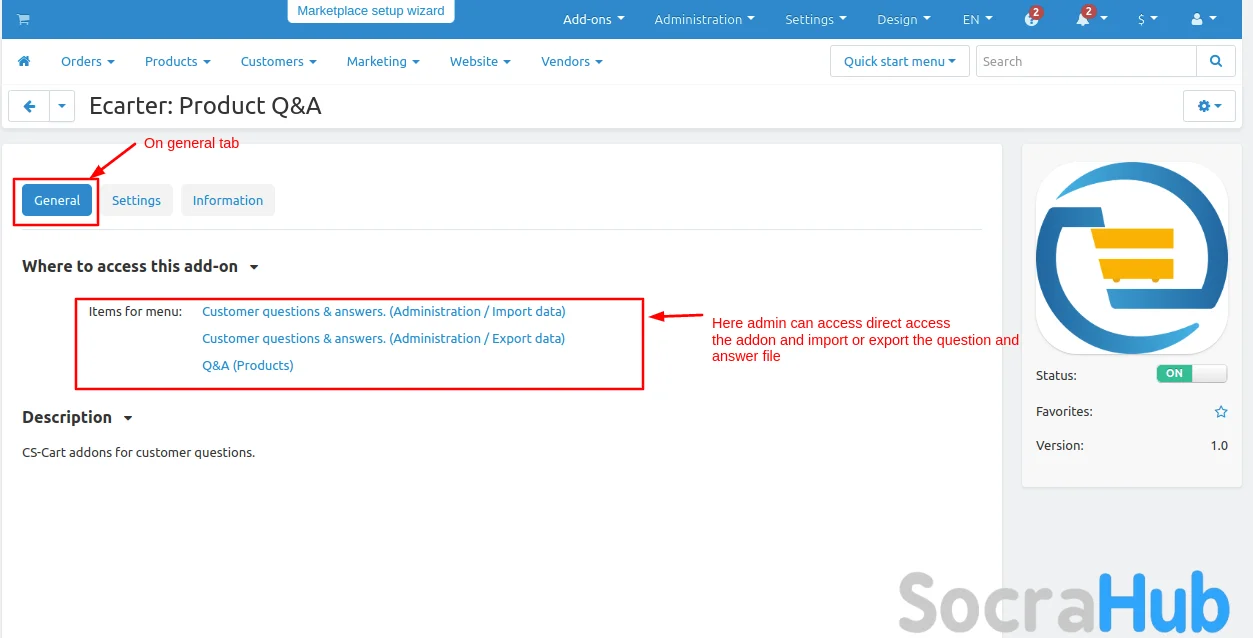This screenshot has height=638, width=1253.
Task: Open the Q&A (Products) link
Action: 248,365
